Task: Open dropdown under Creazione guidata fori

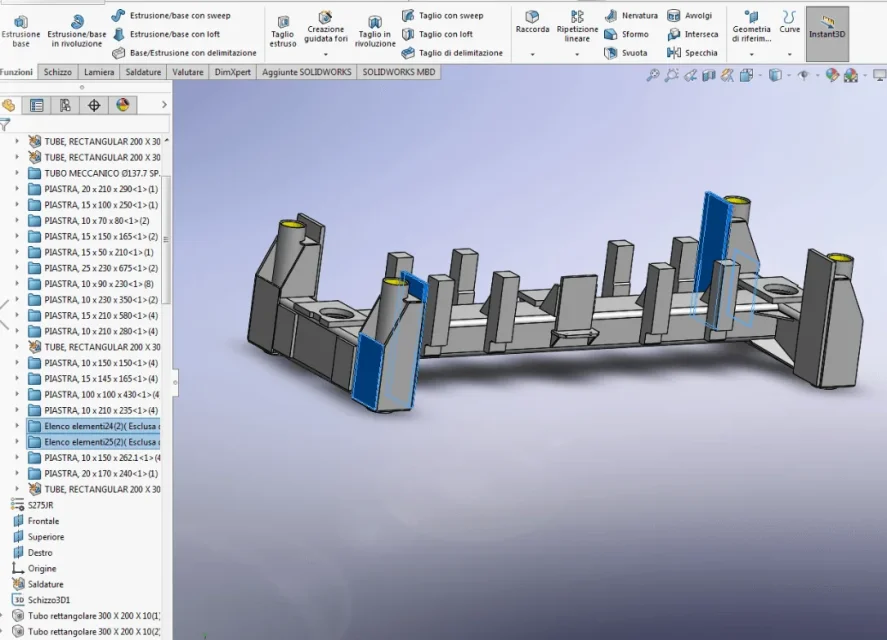Action: pyautogui.click(x=326, y=54)
